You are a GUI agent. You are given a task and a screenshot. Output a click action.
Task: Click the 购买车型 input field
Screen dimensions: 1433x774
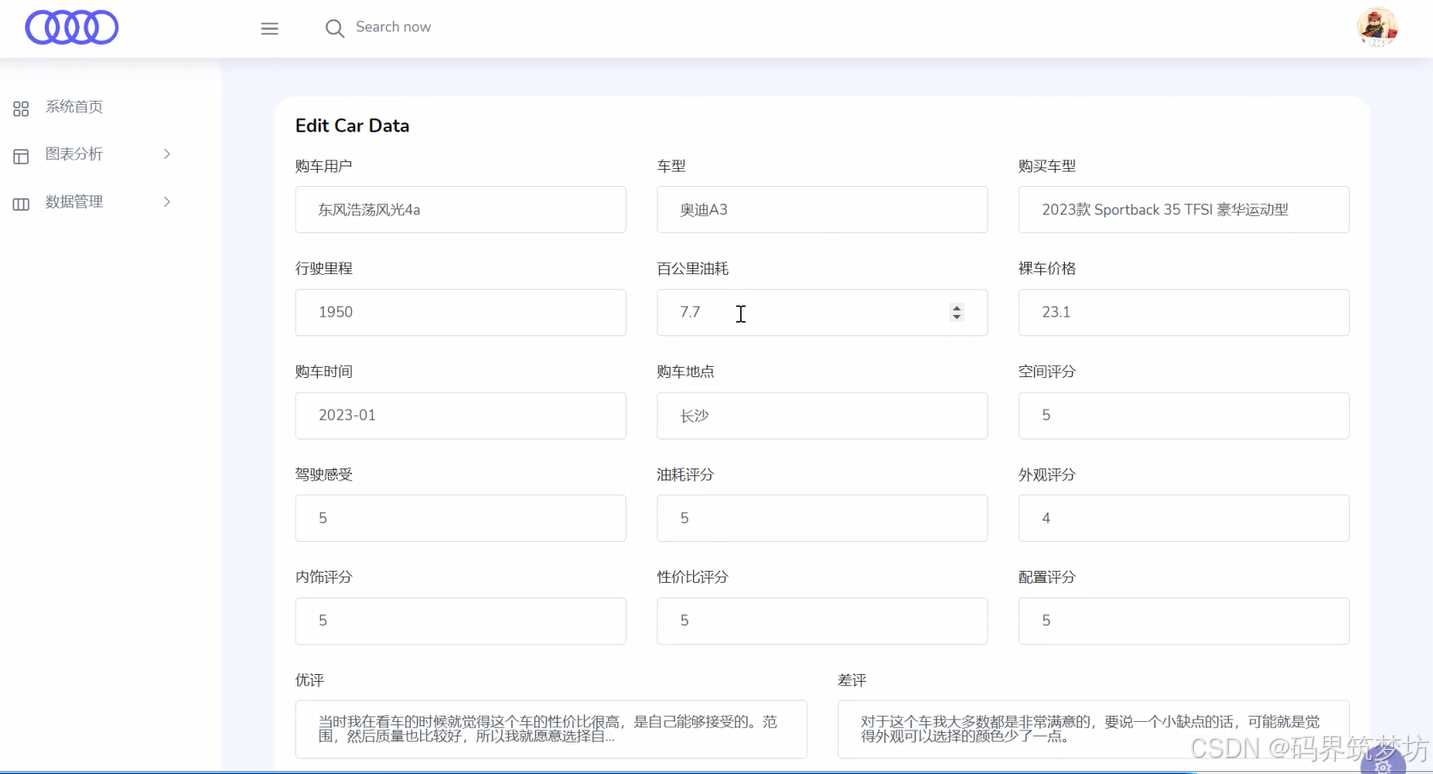(1184, 210)
